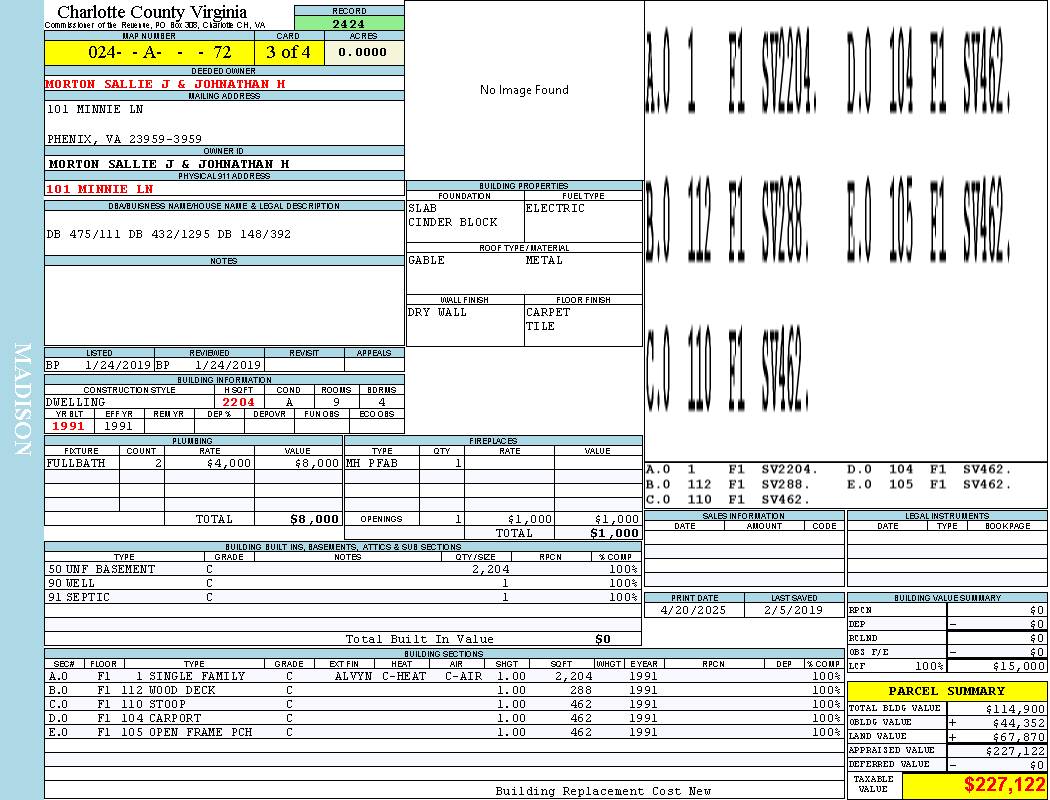Click deeded owner MORTON SALLIE J & JOHNATHAN H
The height and width of the screenshot is (800, 1050).
click(165, 84)
